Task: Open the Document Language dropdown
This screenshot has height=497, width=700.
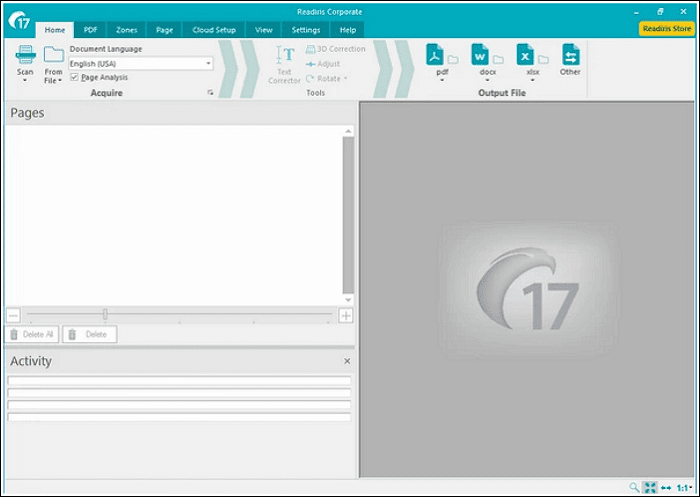Action: pyautogui.click(x=208, y=63)
